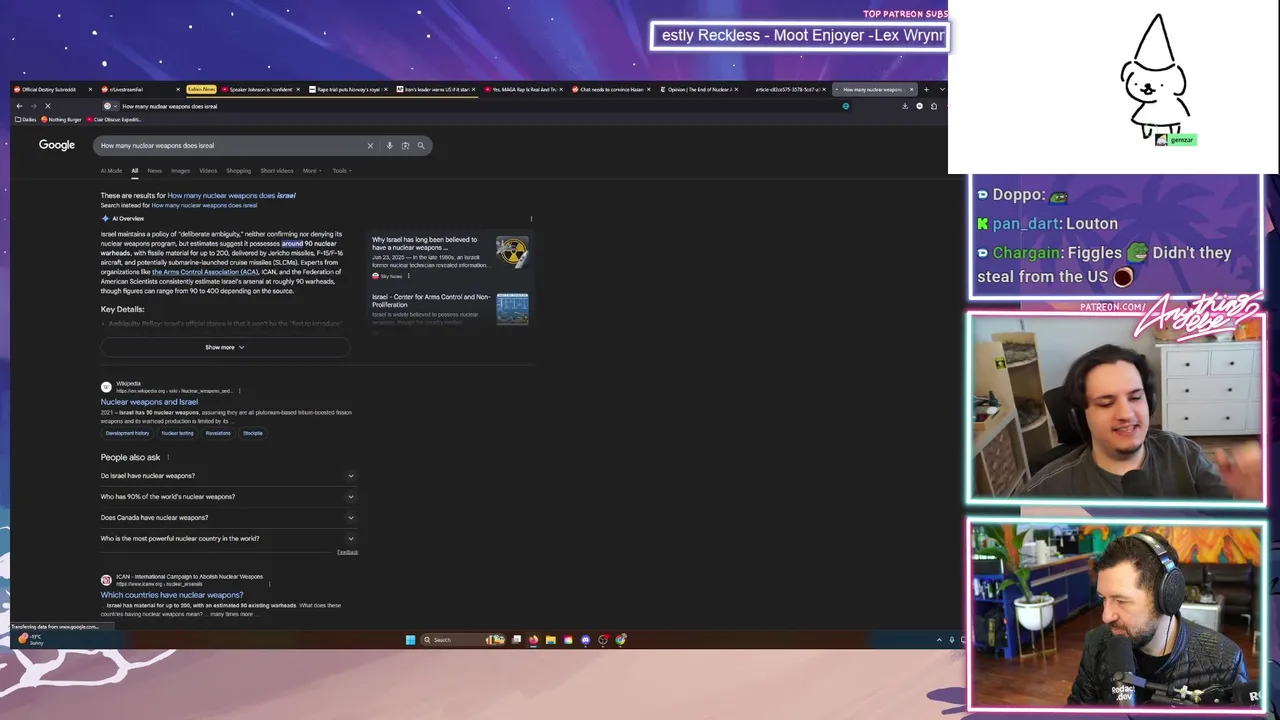1280x720 pixels.
Task: Click the Stockpile chip
Action: pos(253,433)
